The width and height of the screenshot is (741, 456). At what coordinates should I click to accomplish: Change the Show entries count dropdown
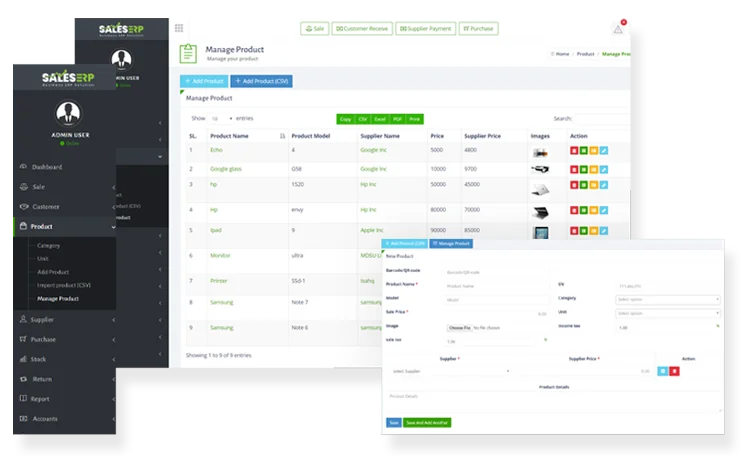(x=217, y=118)
